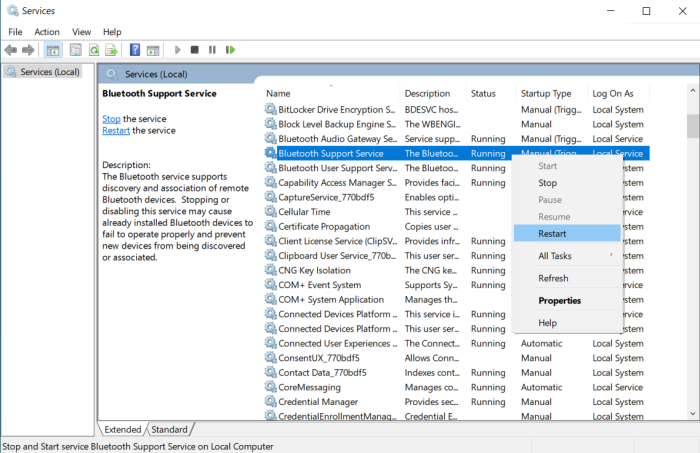Image resolution: width=700 pixels, height=453 pixels.
Task: Choose Stop in the context menu
Action: [567, 183]
